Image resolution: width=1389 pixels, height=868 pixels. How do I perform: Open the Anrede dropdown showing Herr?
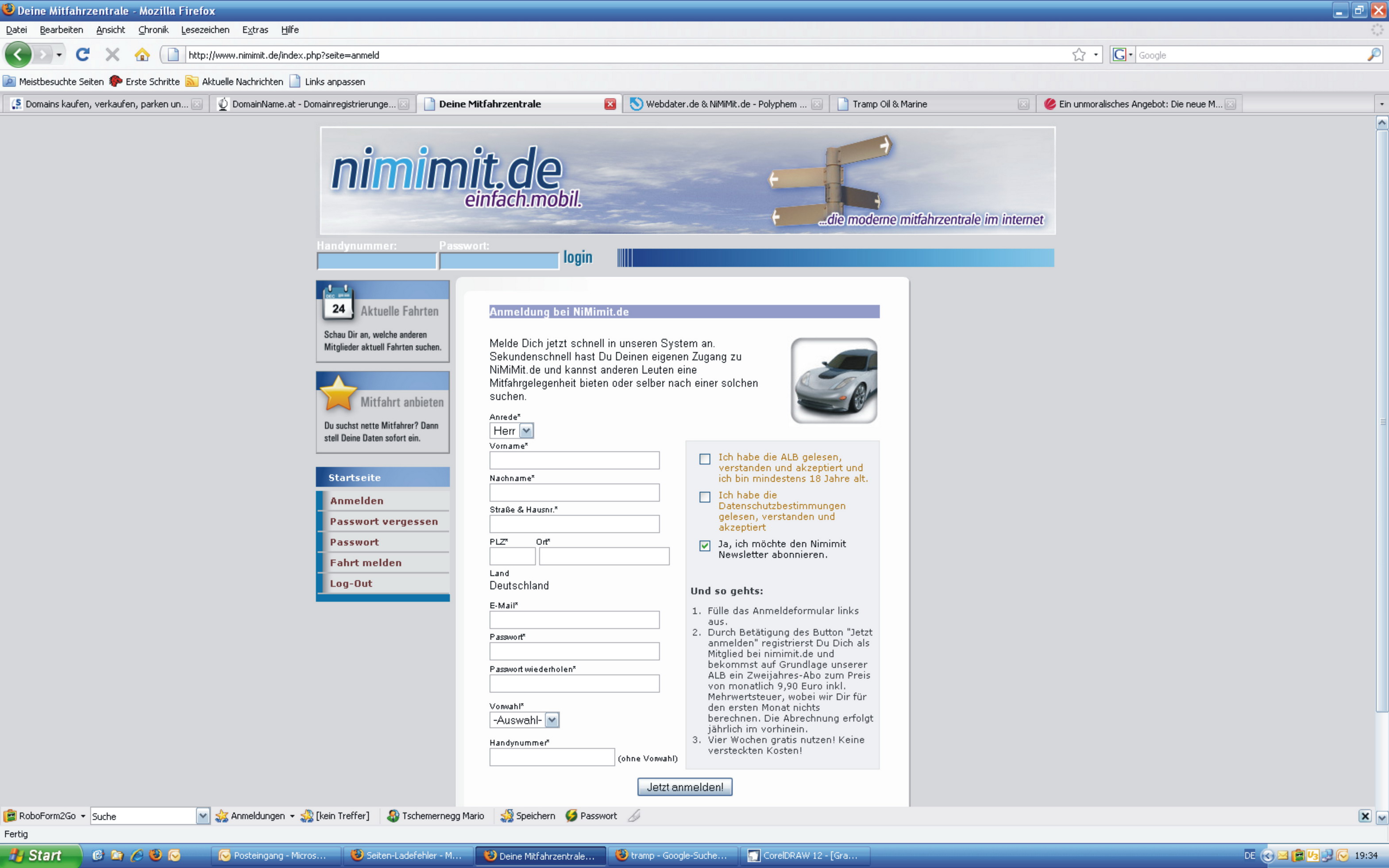(x=526, y=430)
